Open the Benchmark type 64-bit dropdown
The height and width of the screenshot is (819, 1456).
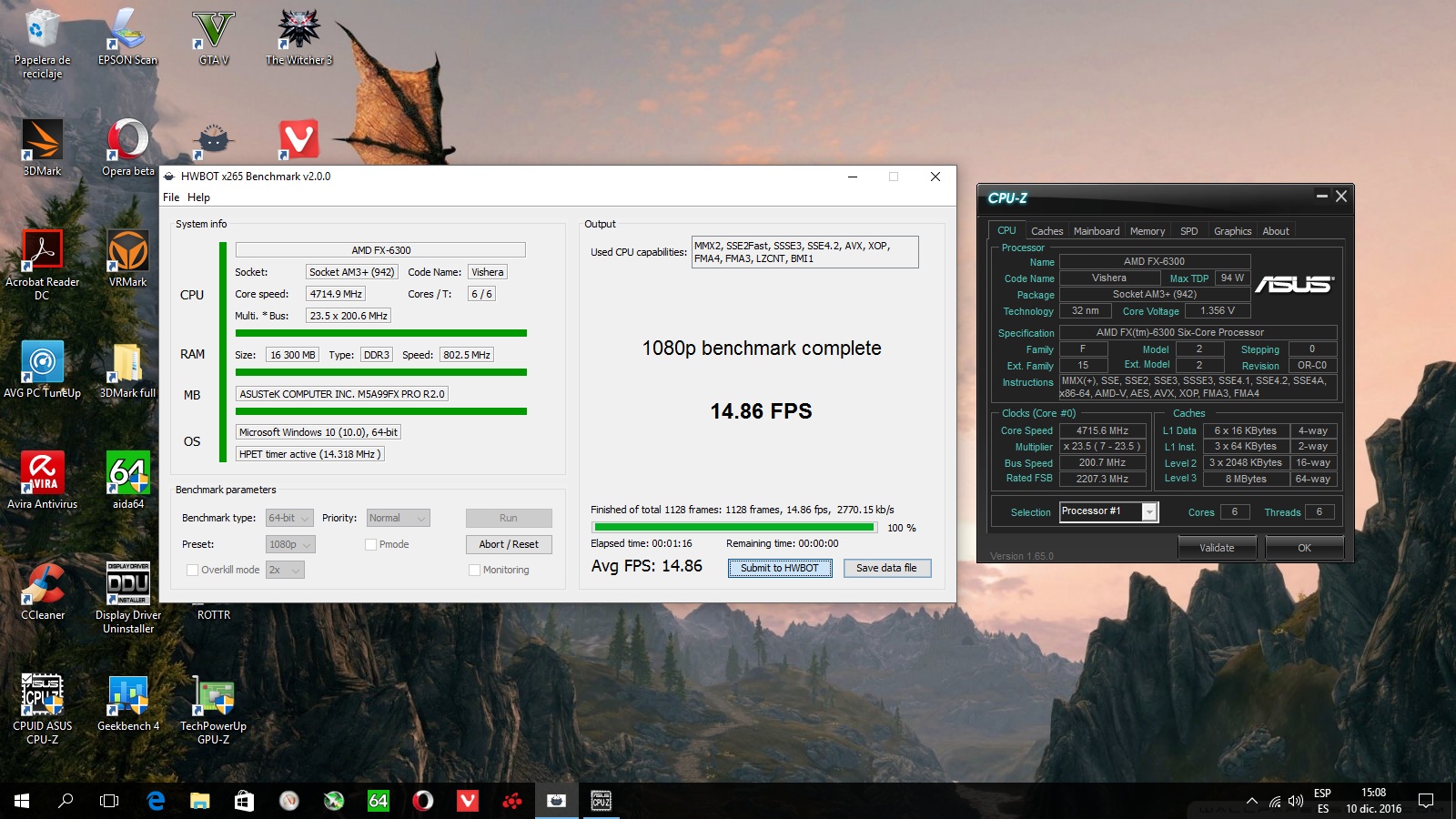(x=289, y=518)
